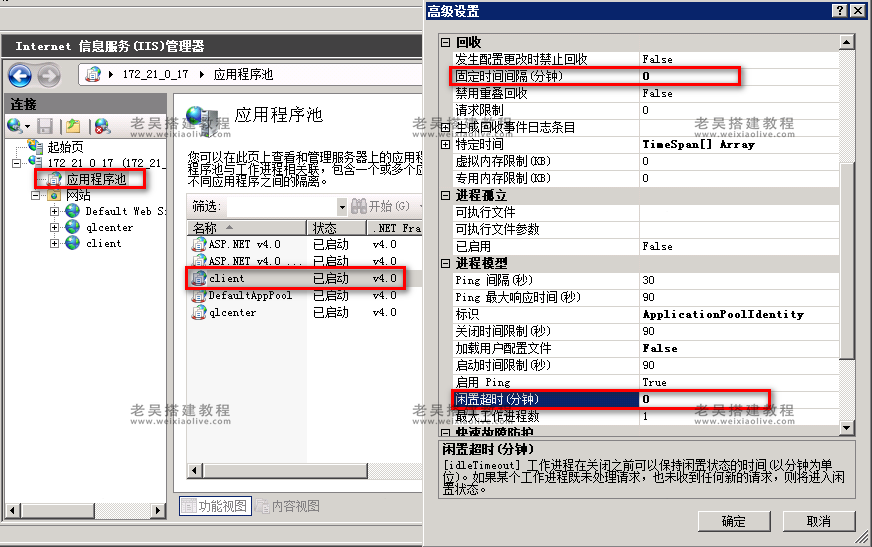Click the 网站 folder icon in tree
The image size is (872, 547).
pyautogui.click(x=54, y=195)
